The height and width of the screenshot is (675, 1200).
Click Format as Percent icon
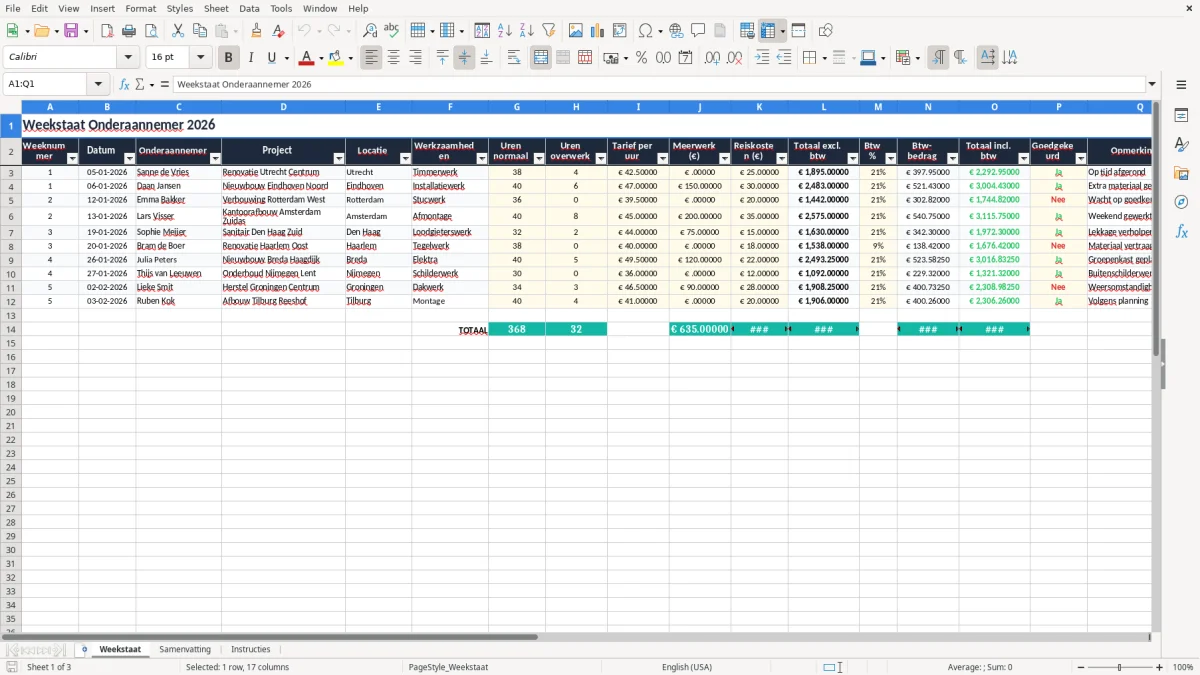(x=641, y=58)
